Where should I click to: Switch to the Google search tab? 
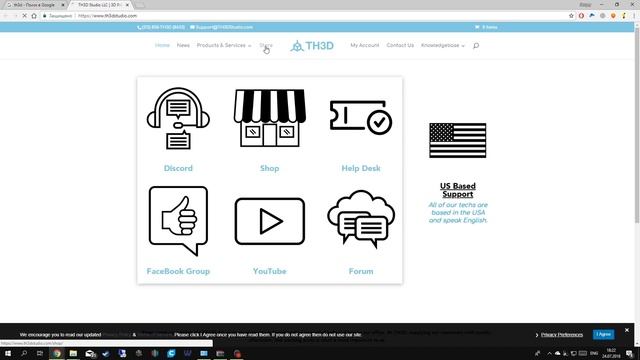point(34,5)
